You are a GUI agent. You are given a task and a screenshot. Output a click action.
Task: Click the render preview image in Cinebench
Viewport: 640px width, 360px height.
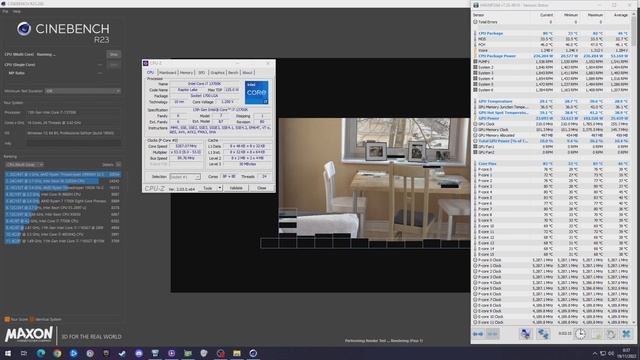[374, 178]
